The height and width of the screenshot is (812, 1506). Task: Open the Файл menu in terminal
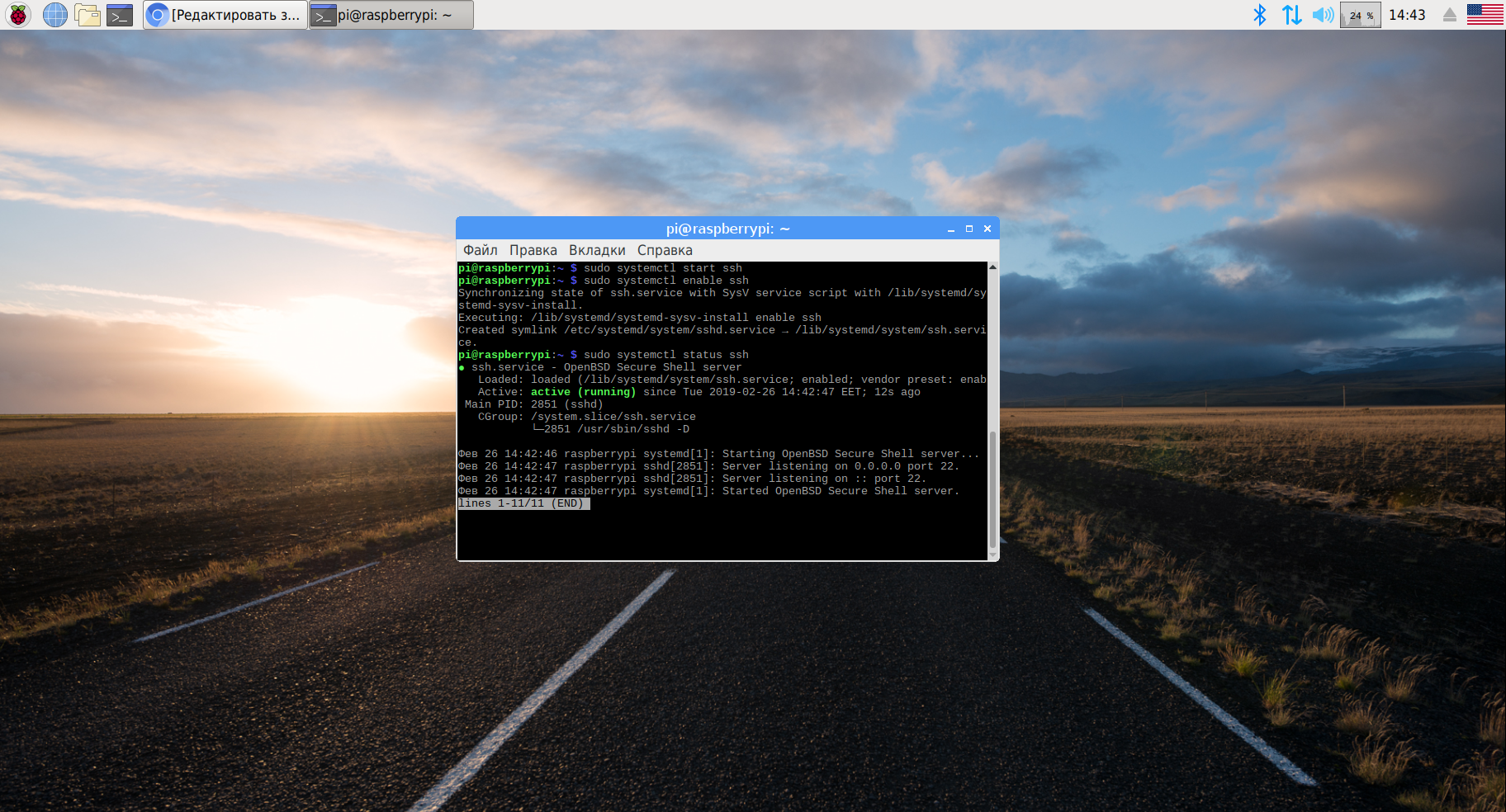[x=480, y=250]
